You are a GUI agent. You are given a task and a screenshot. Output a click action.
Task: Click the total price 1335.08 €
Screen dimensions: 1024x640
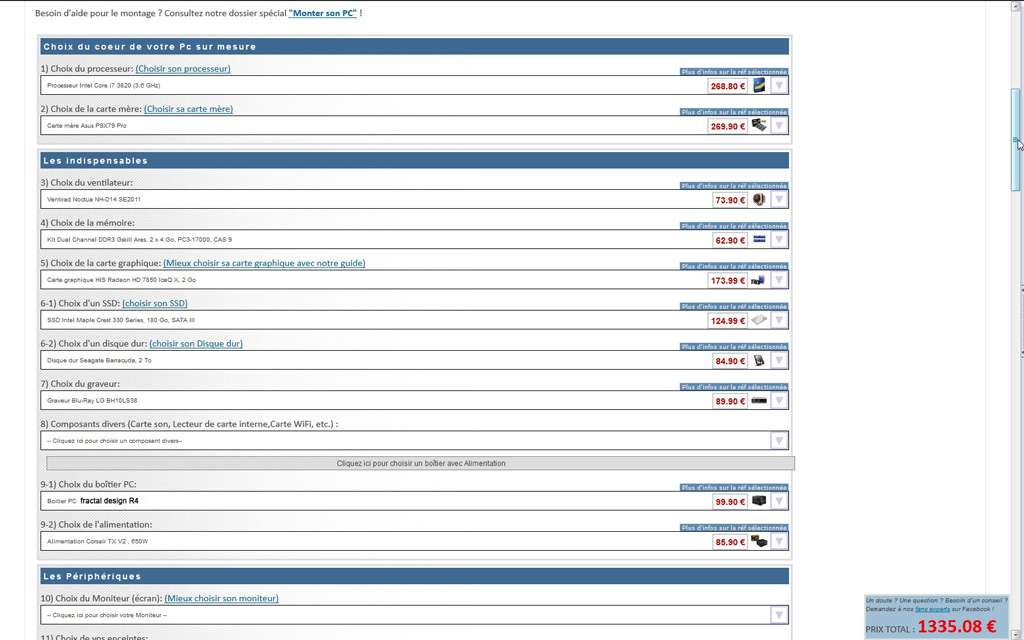(957, 627)
